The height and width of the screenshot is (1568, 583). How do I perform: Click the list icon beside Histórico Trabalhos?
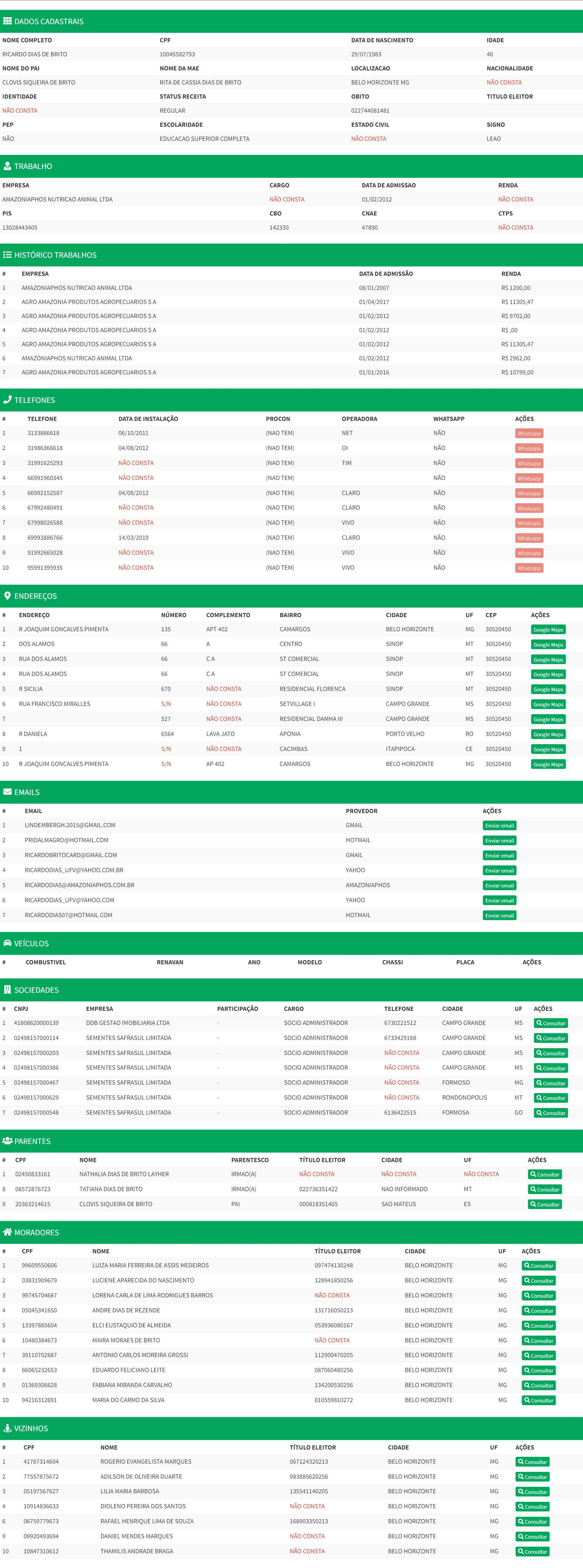7,255
